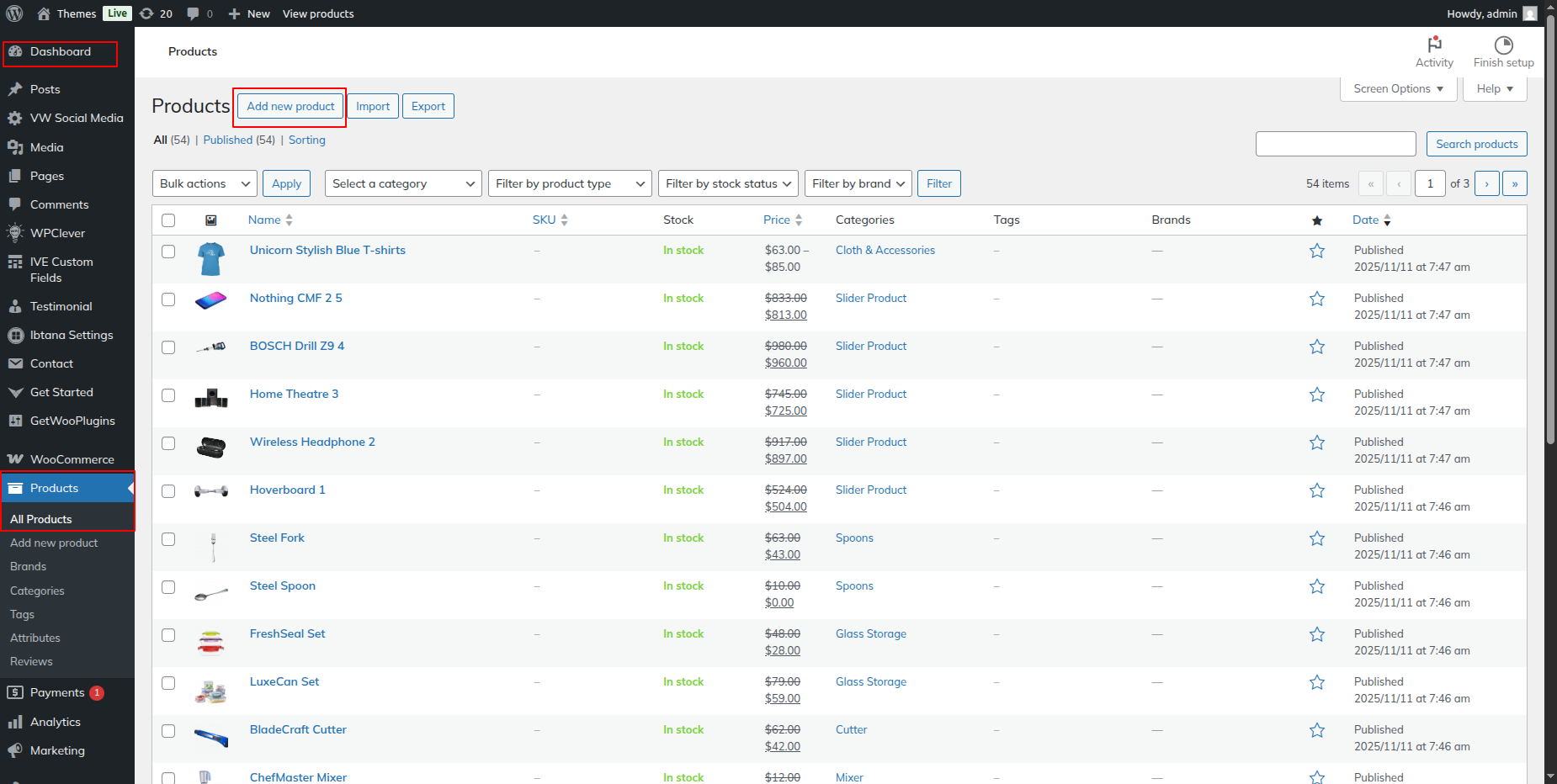This screenshot has width=1557, height=784.
Task: Star the Steel Fork product as featured
Action: point(1317,538)
